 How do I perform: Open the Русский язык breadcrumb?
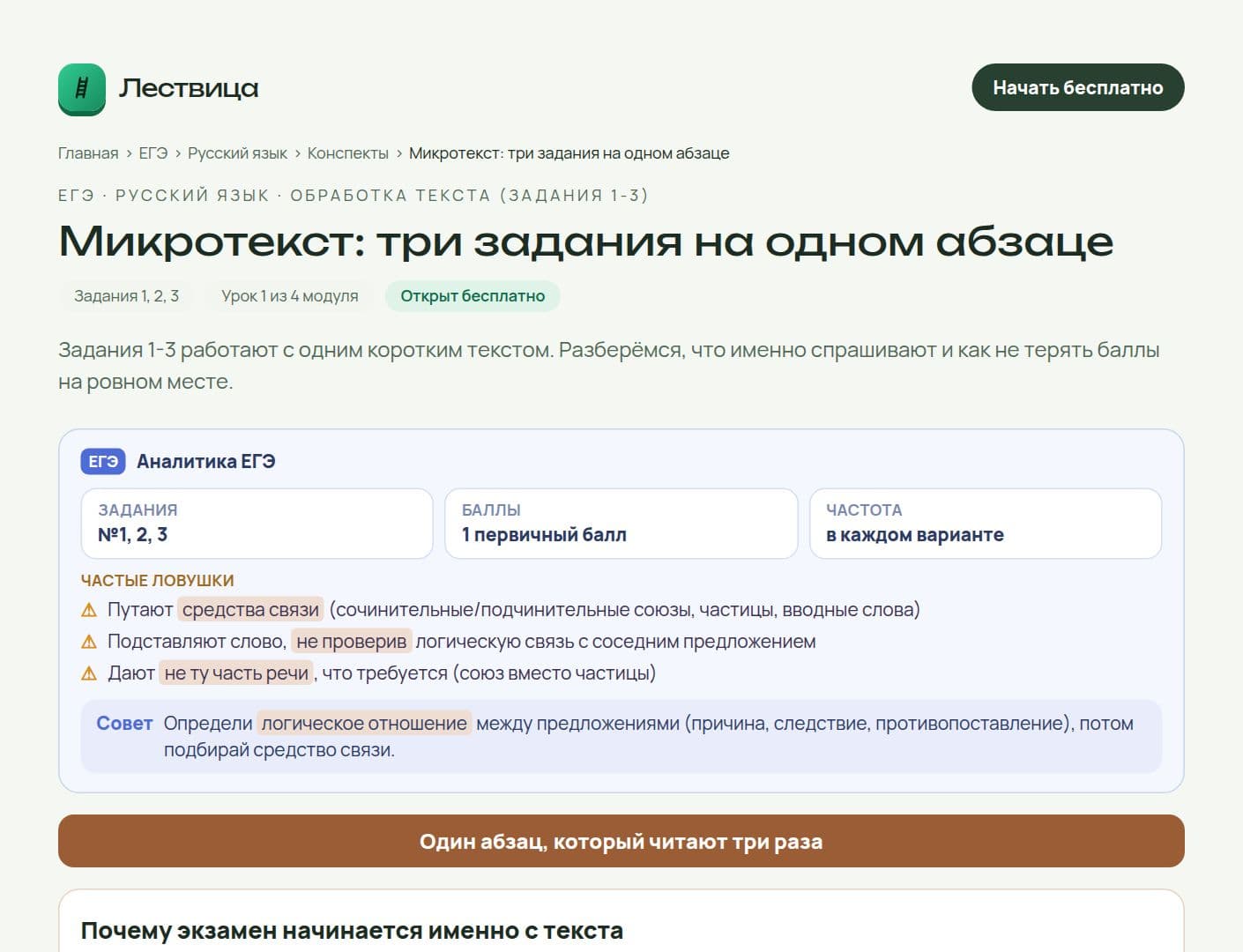click(x=237, y=153)
